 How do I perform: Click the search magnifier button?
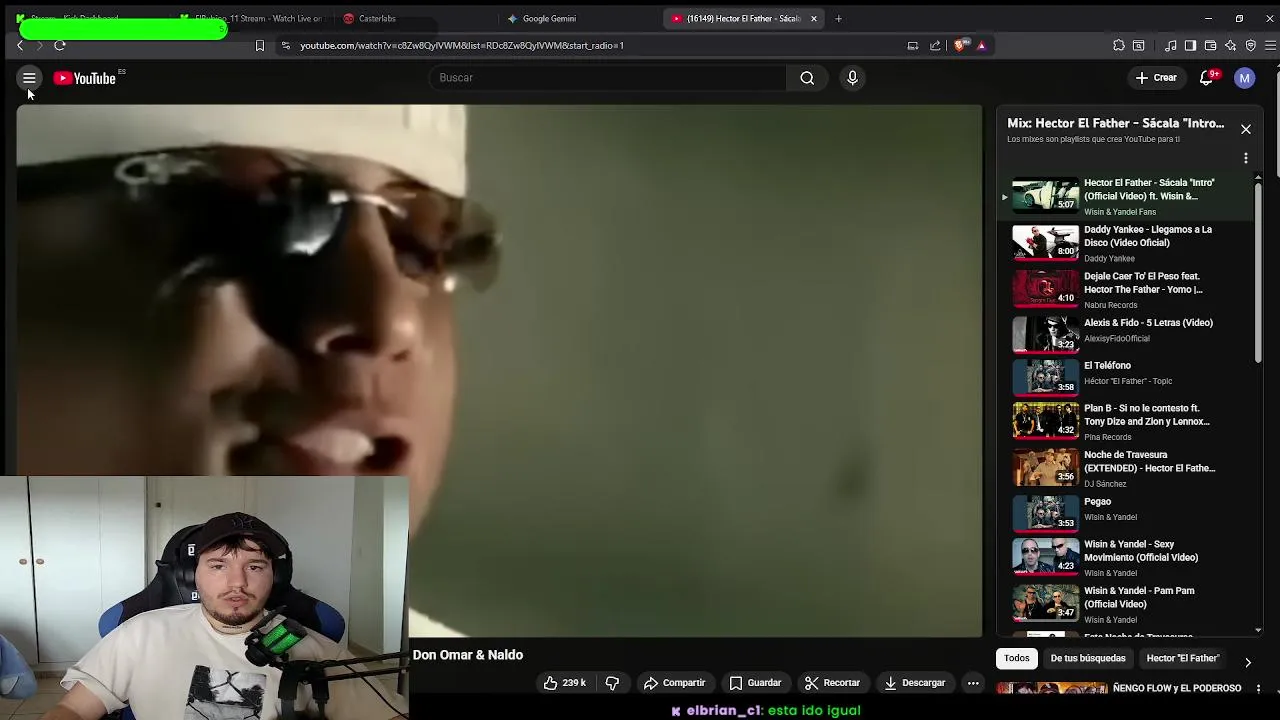(807, 78)
